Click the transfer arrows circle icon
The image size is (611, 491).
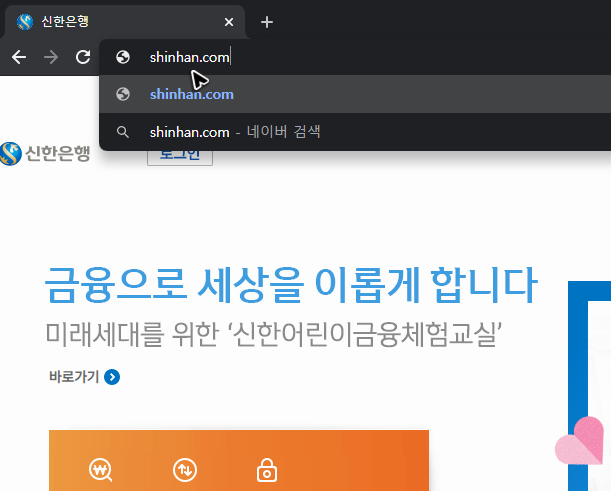[185, 470]
